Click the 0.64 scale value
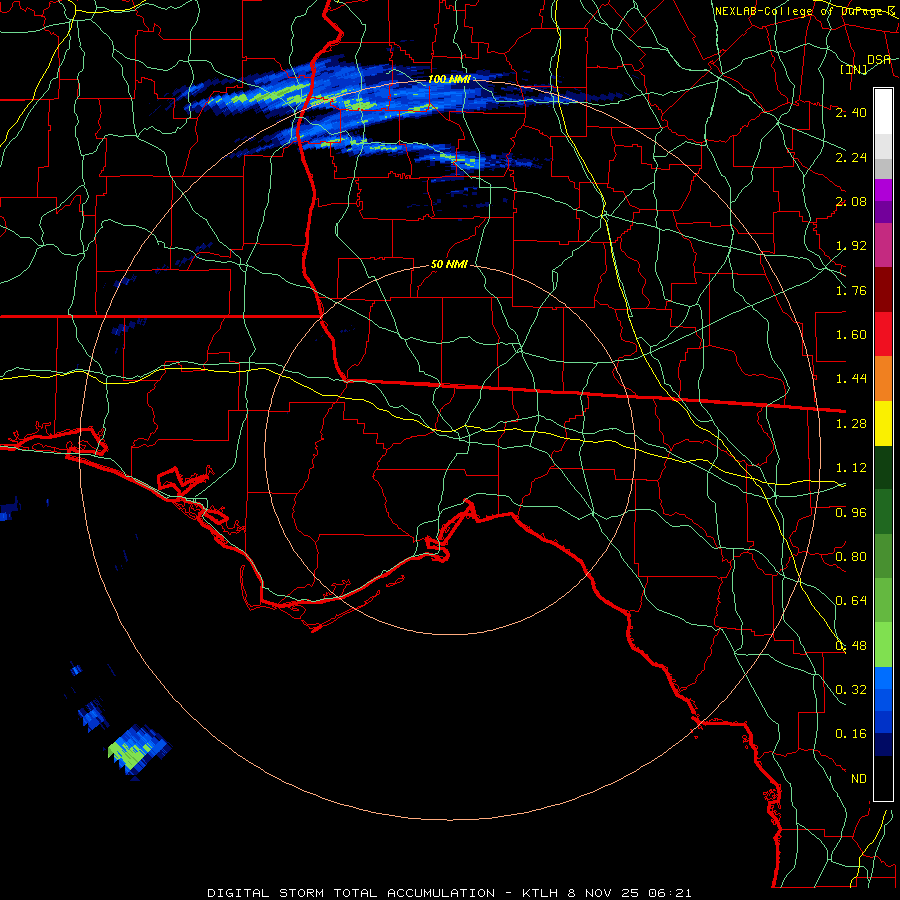This screenshot has height=900, width=900. tap(851, 601)
